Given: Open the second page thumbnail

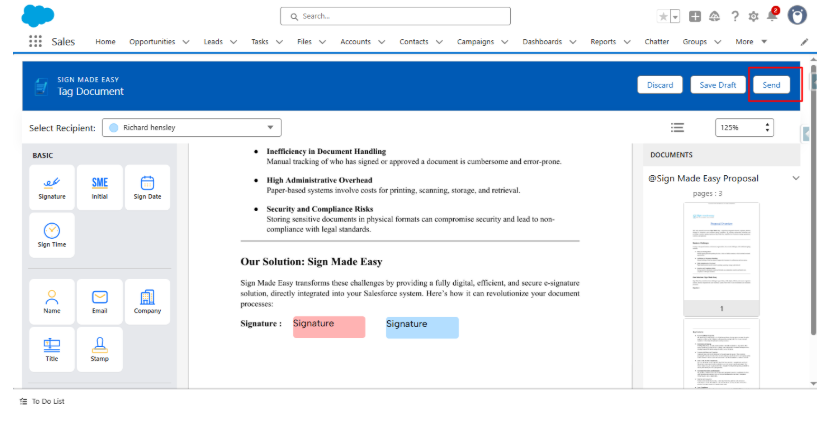Looking at the screenshot, I should click(721, 353).
